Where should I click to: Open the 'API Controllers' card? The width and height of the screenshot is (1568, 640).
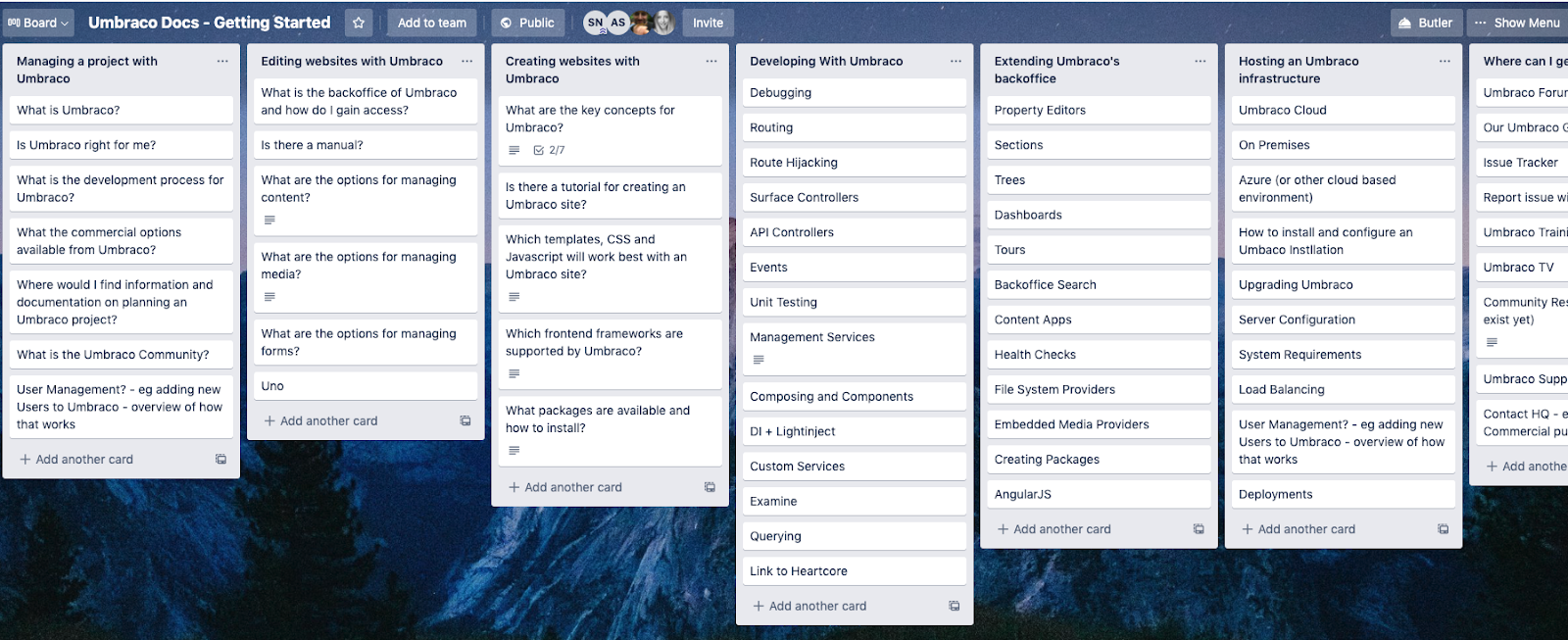click(x=855, y=232)
